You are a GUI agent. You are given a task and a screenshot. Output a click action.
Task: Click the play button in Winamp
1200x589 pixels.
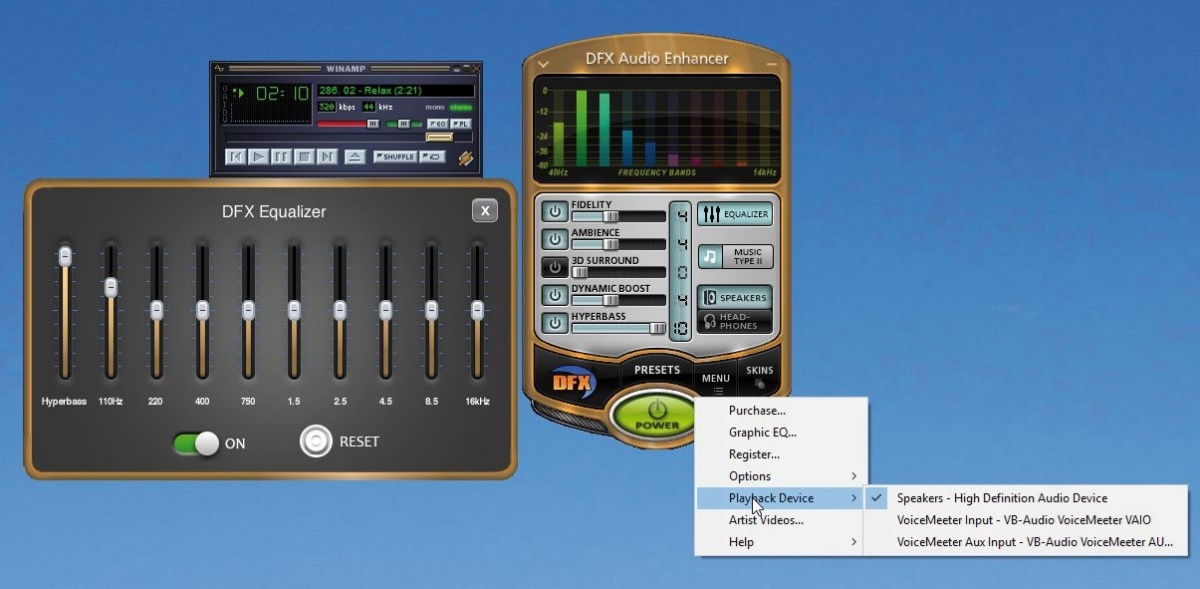coord(258,157)
